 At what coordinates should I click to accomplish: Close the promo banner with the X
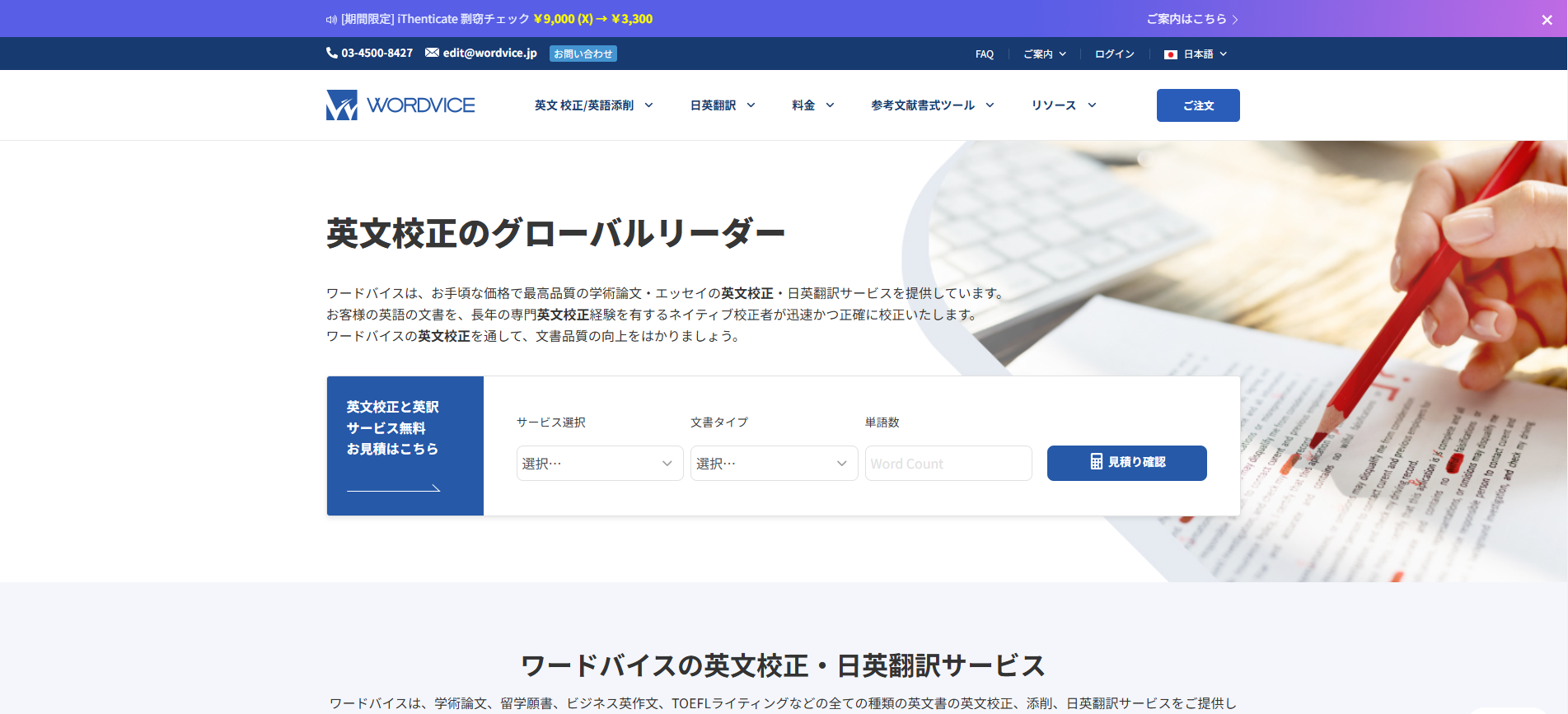click(x=1547, y=20)
